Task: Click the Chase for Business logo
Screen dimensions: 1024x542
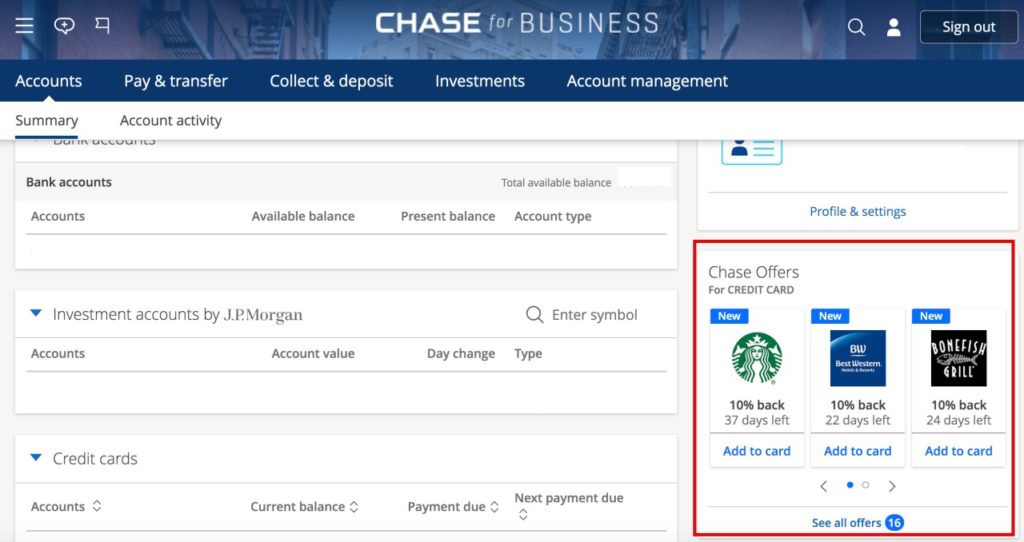Action: [x=517, y=24]
